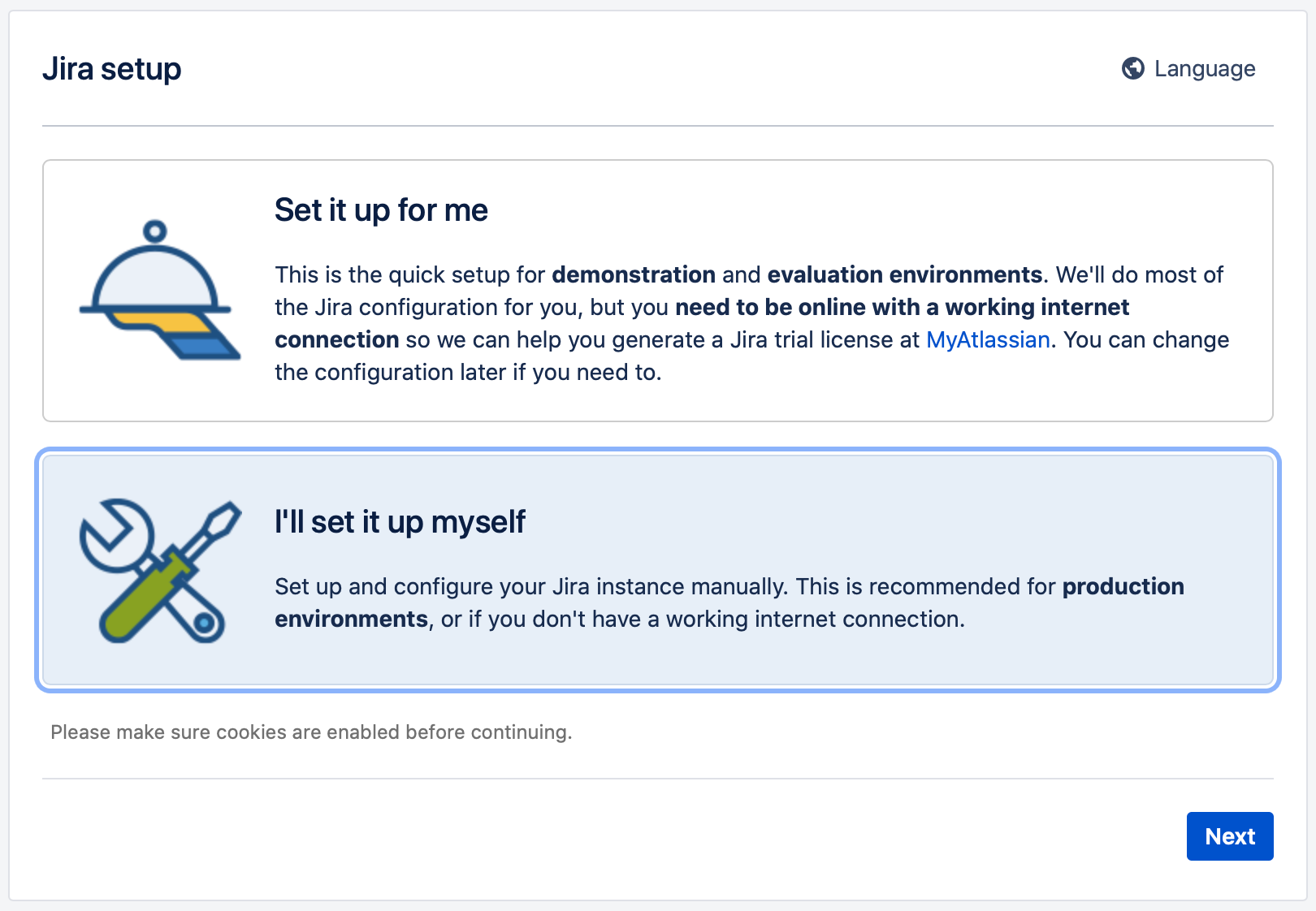Click the wrench and screwdriver icon

coord(160,571)
